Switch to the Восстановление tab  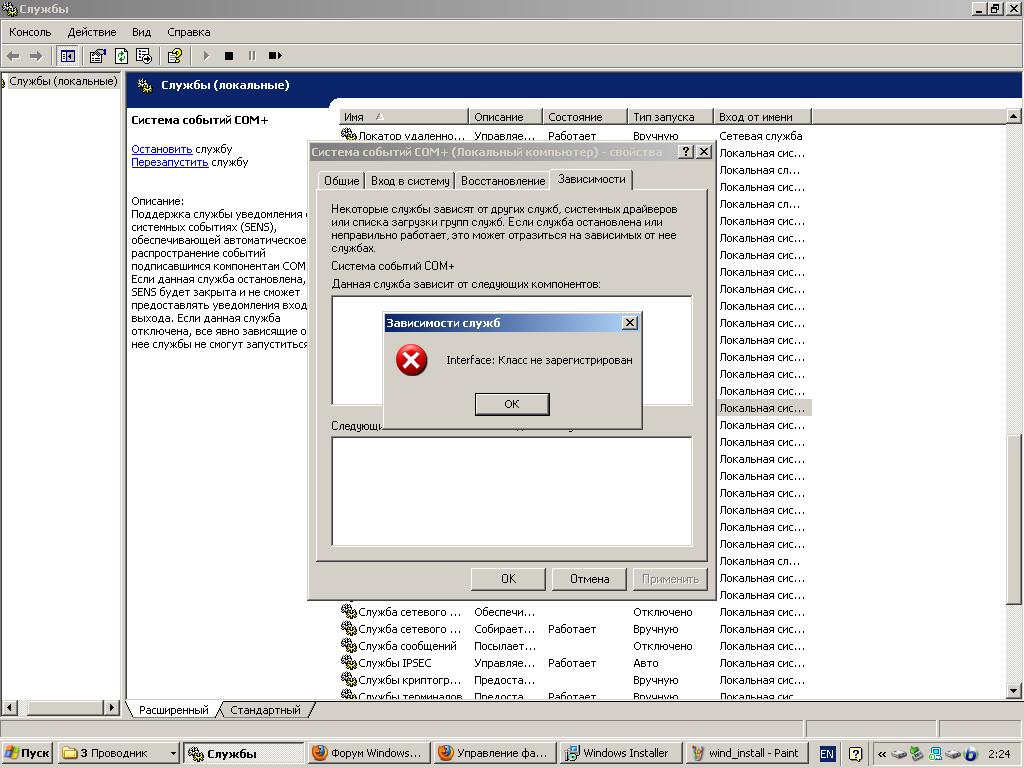[503, 181]
